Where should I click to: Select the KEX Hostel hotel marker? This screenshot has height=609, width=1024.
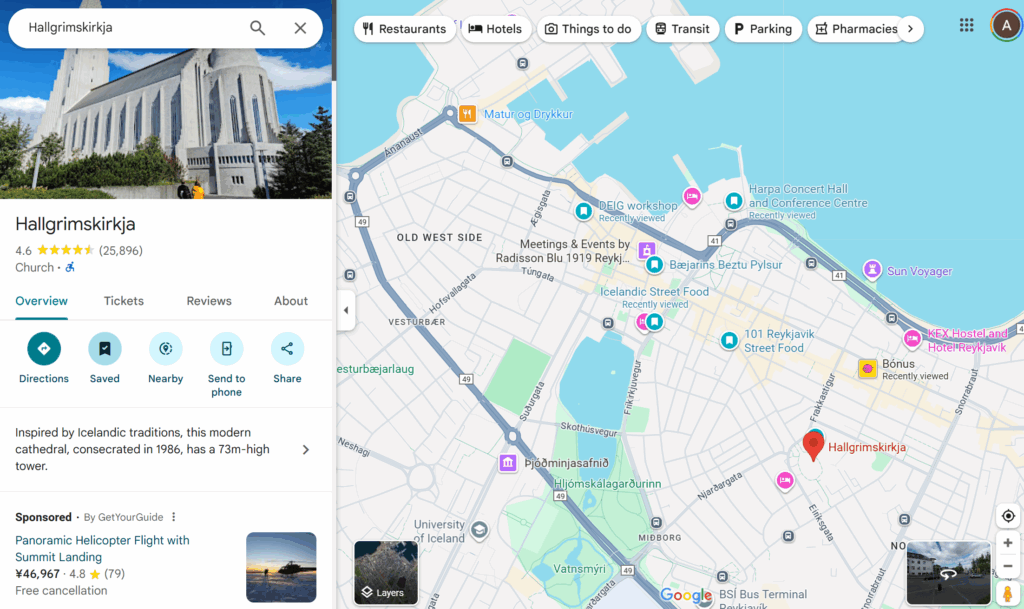click(x=912, y=338)
